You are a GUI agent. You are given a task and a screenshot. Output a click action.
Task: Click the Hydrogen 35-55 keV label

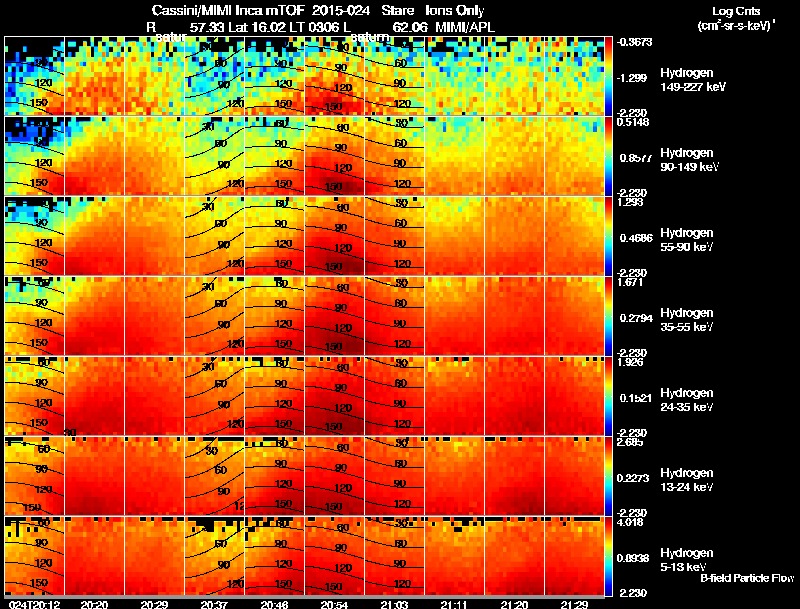(x=687, y=320)
